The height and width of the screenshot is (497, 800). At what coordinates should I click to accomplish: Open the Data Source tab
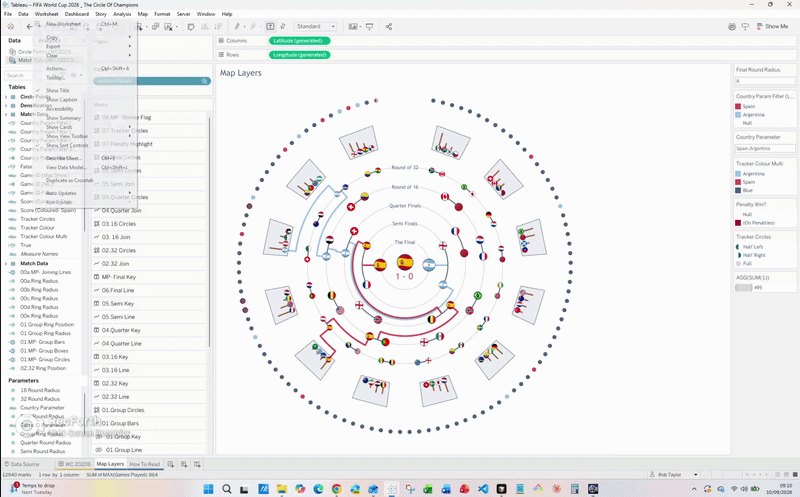[21, 464]
